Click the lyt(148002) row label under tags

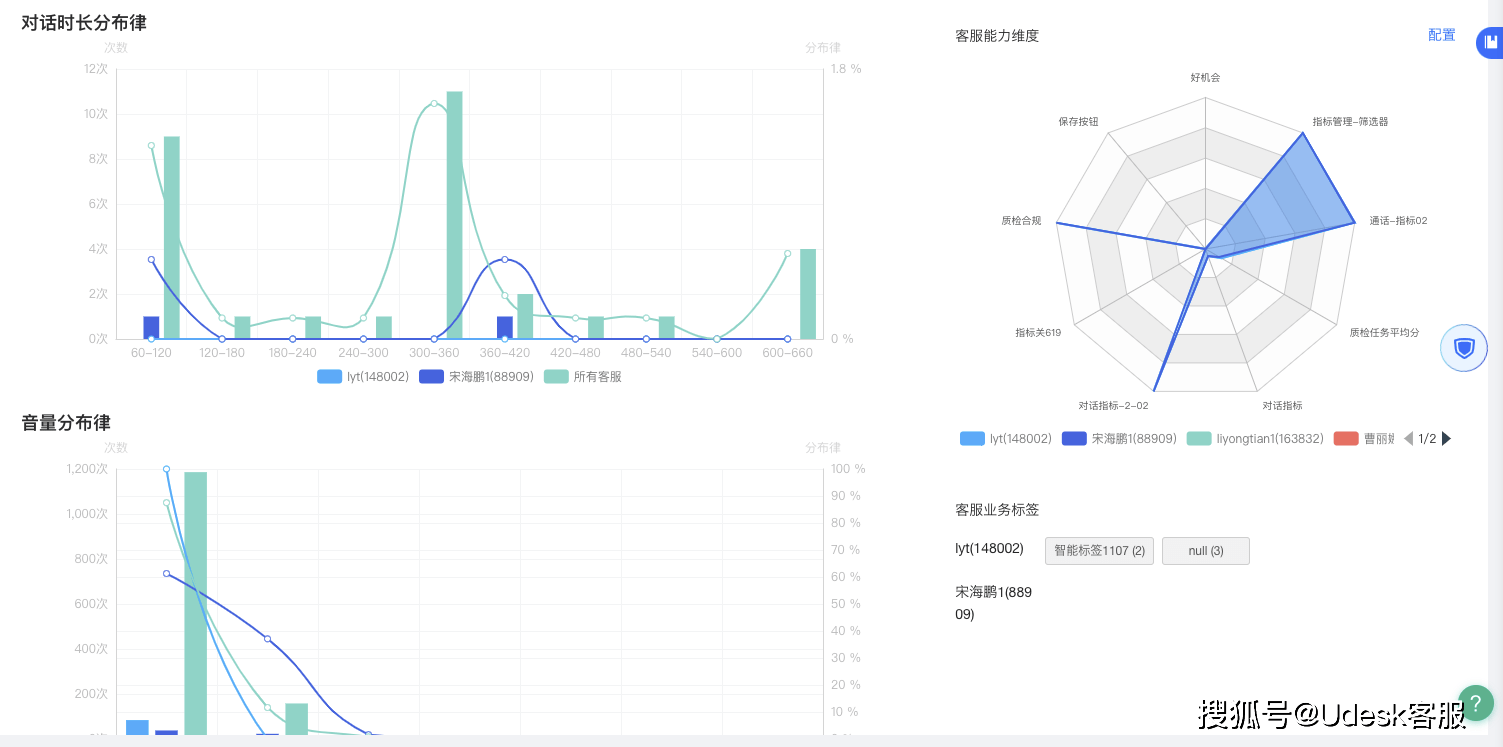(989, 548)
